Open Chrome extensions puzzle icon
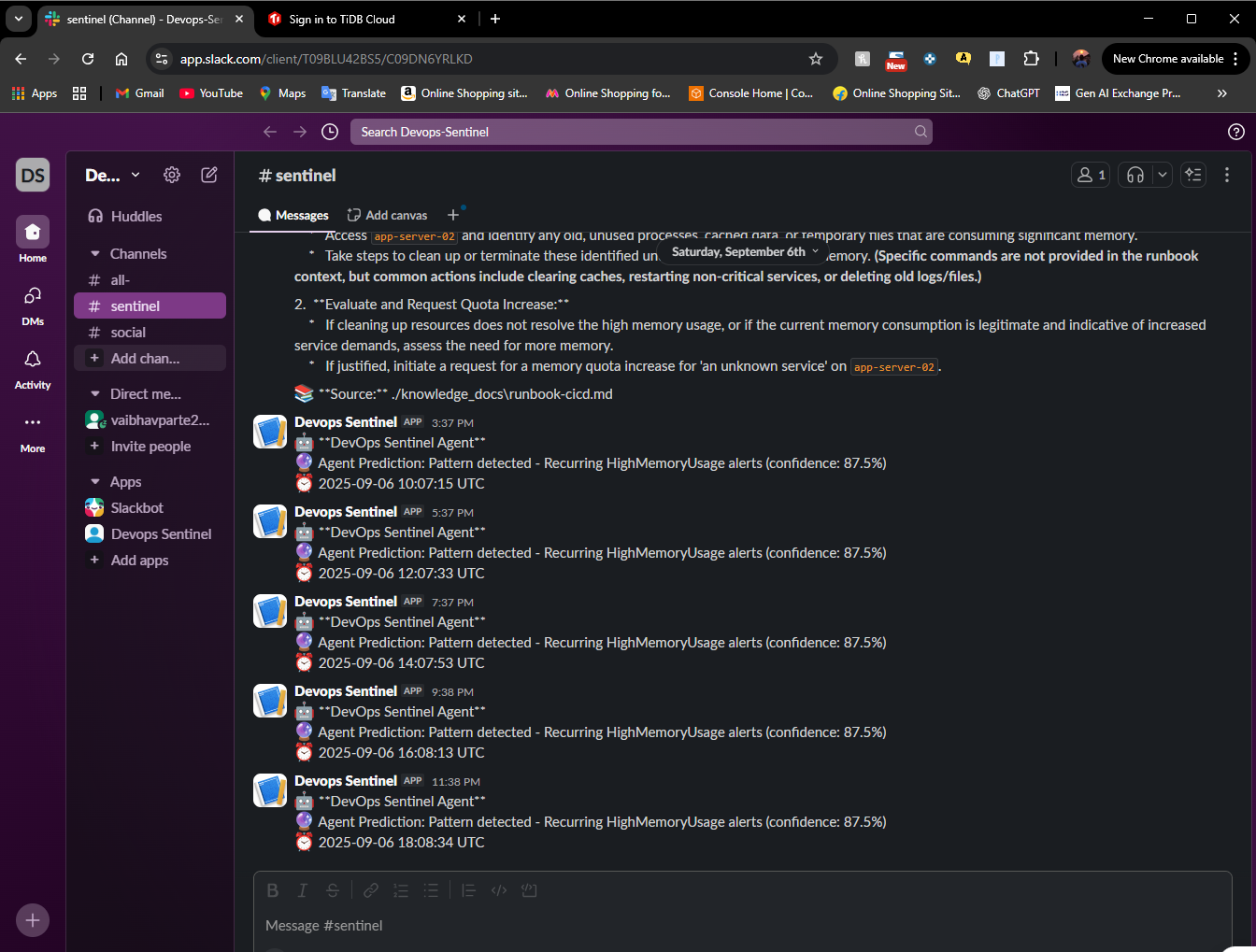The width and height of the screenshot is (1256, 952). [1031, 59]
